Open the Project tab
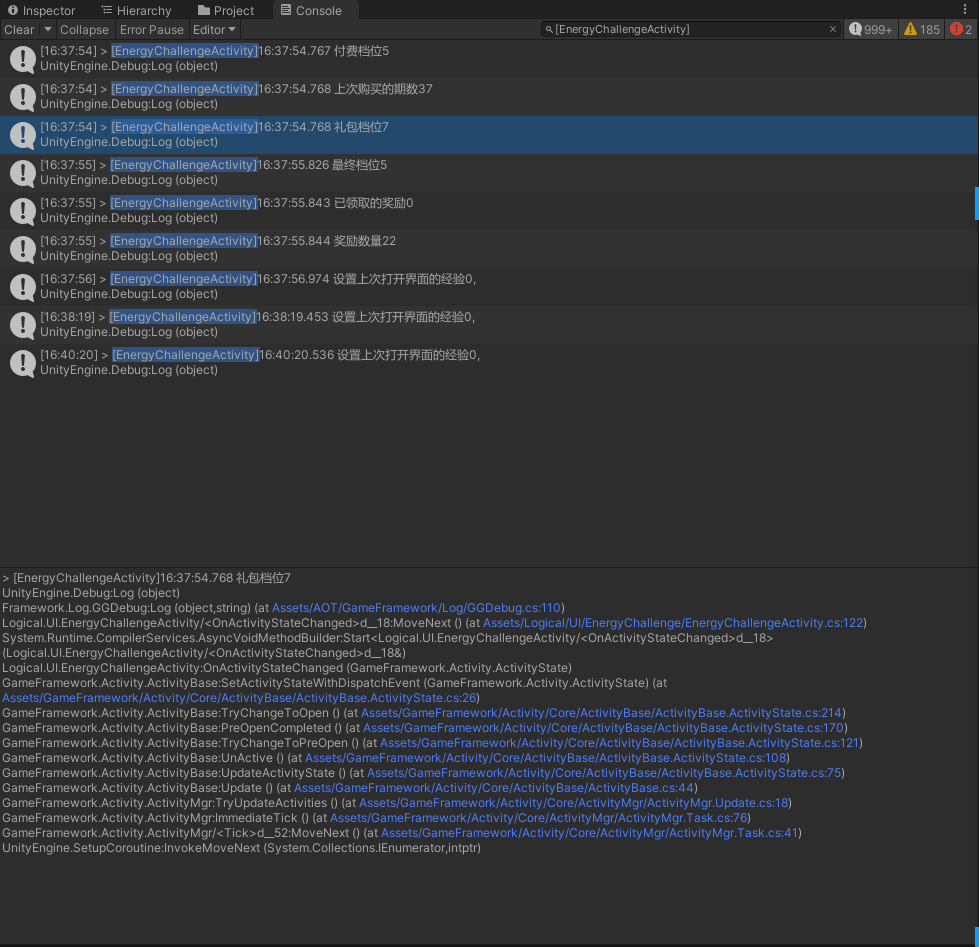The height and width of the screenshot is (947, 979). (x=226, y=11)
